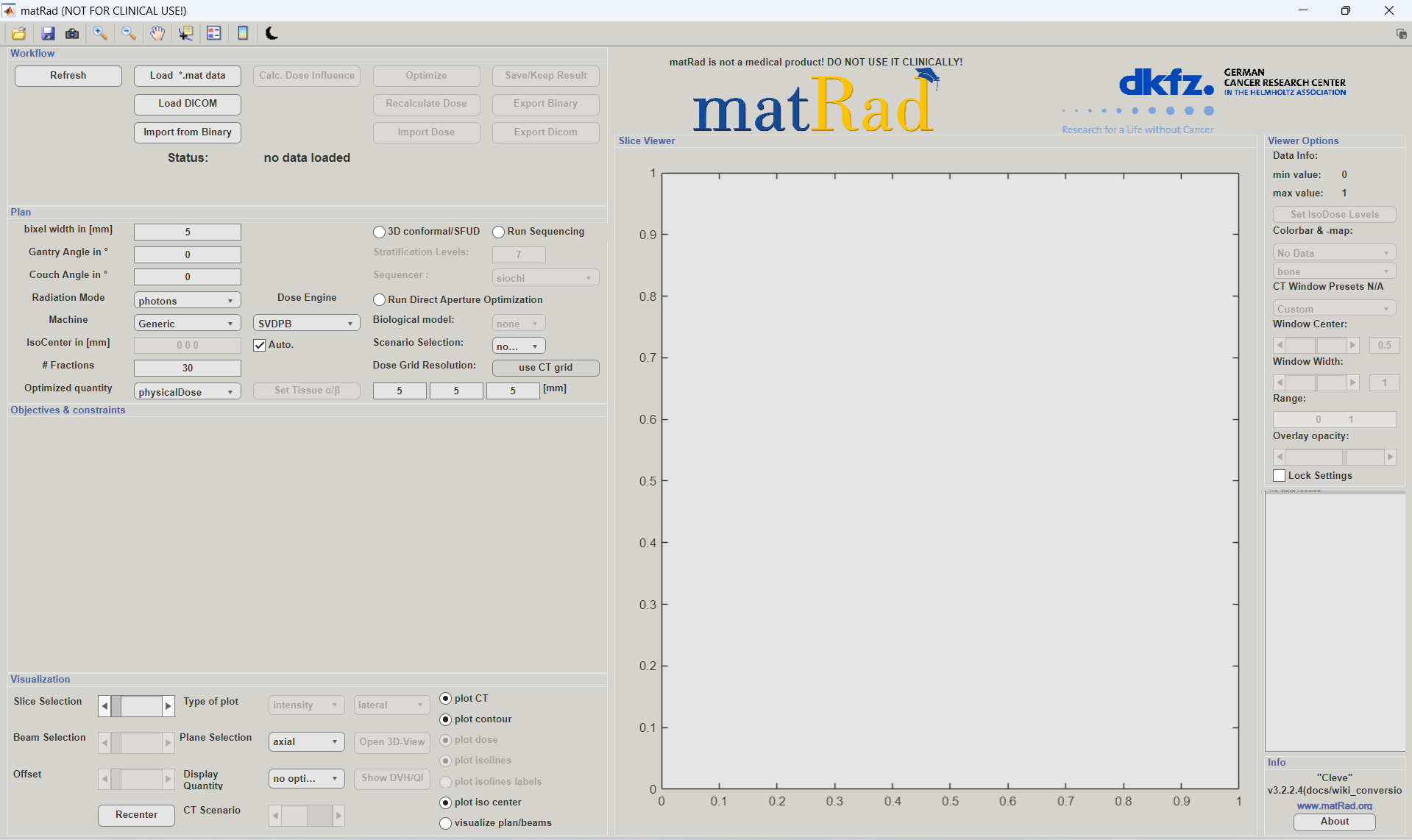The width and height of the screenshot is (1412, 840).
Task: Click the Overlay opacity slider left arrow
Action: coord(1280,457)
